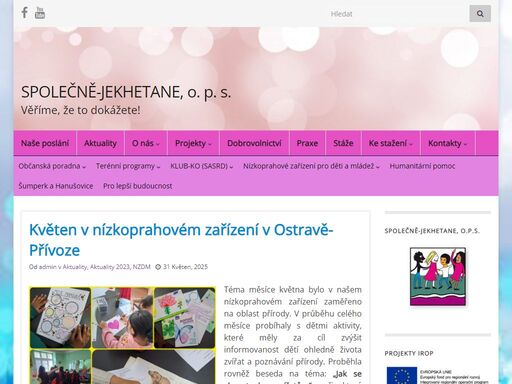Screen dimensions: 512x384
Task: Open the YouTube channel icon
Action: point(40,13)
